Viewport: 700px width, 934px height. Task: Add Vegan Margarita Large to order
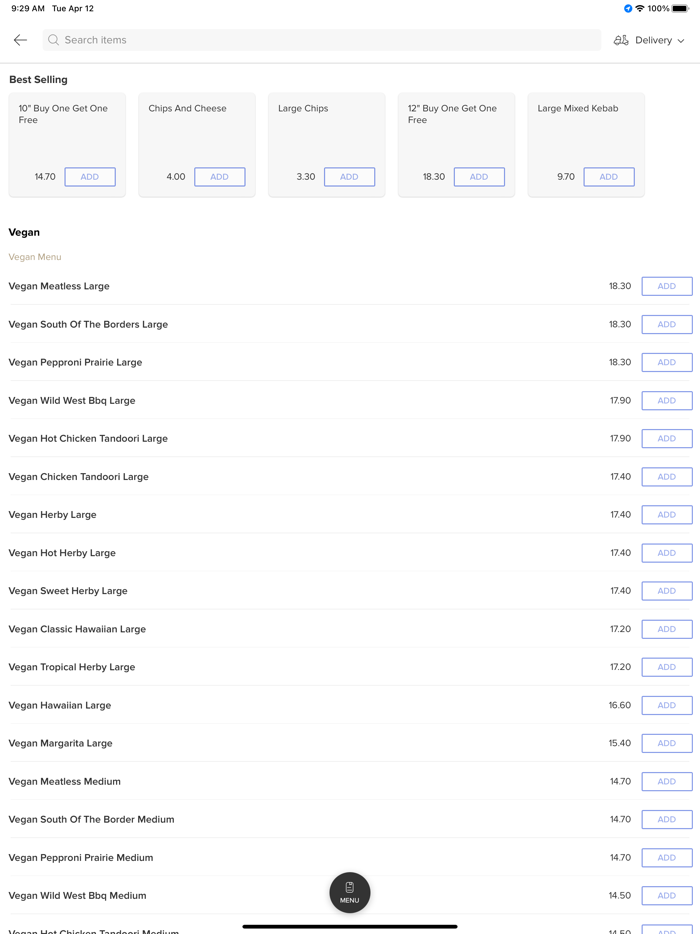coord(666,743)
